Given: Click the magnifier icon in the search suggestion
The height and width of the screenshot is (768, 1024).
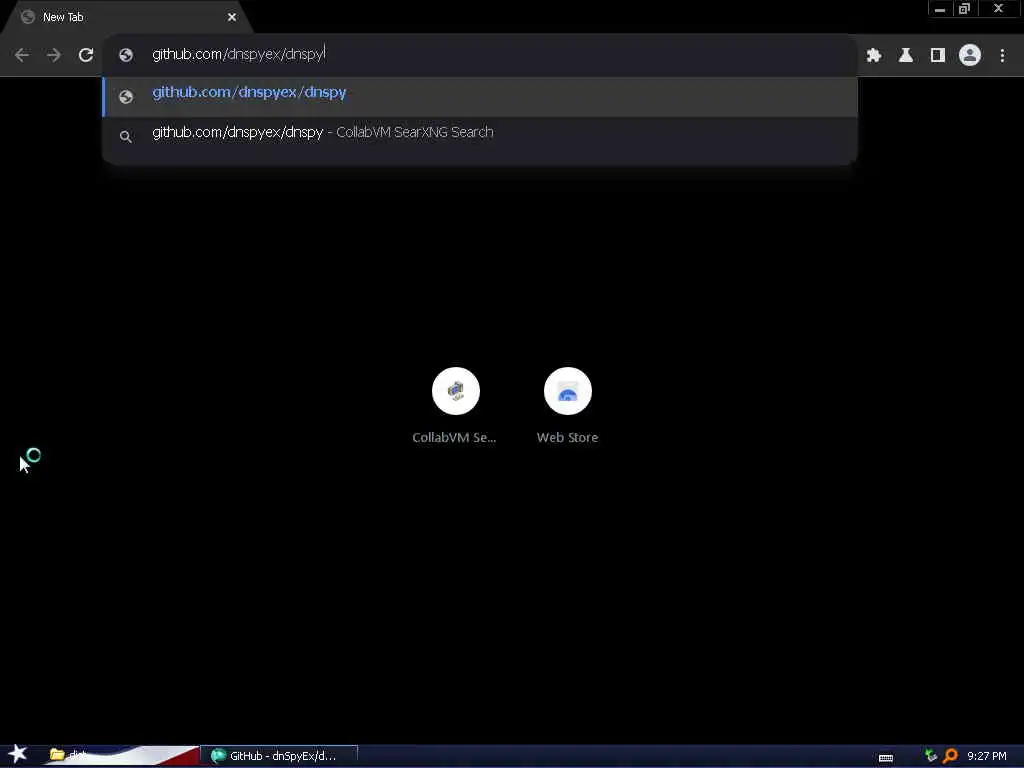Looking at the screenshot, I should point(126,136).
